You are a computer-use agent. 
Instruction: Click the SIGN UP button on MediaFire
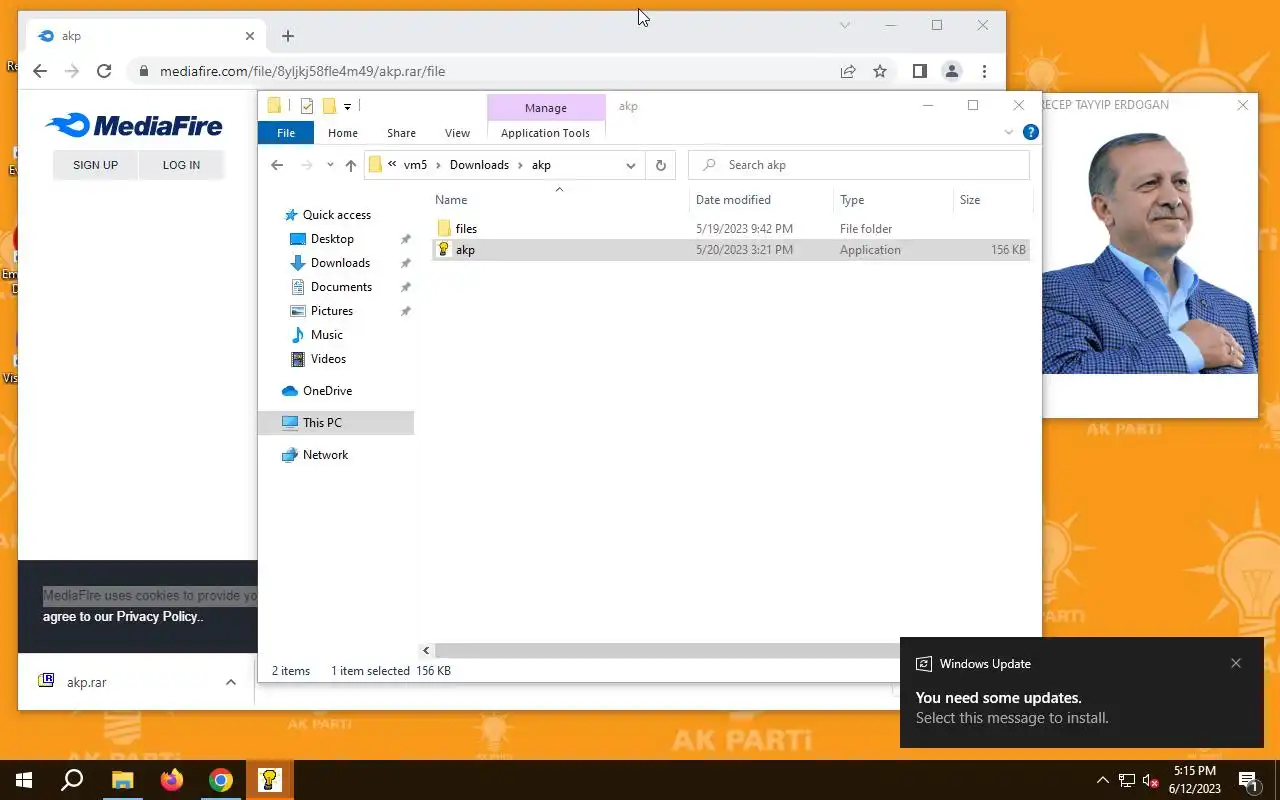(x=95, y=165)
